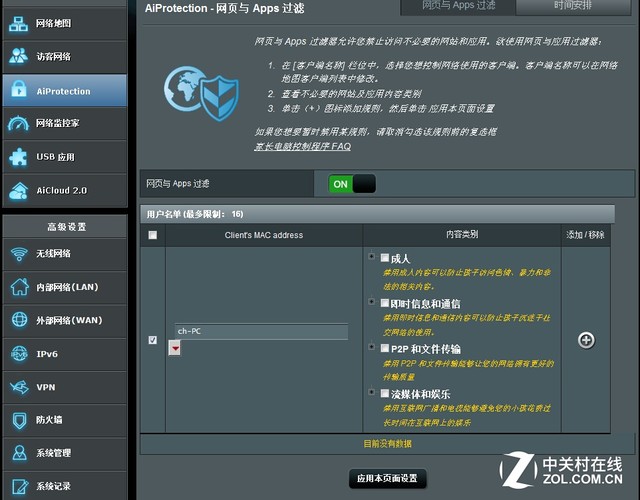Open the 无线网络 wifi icon

tap(19, 254)
